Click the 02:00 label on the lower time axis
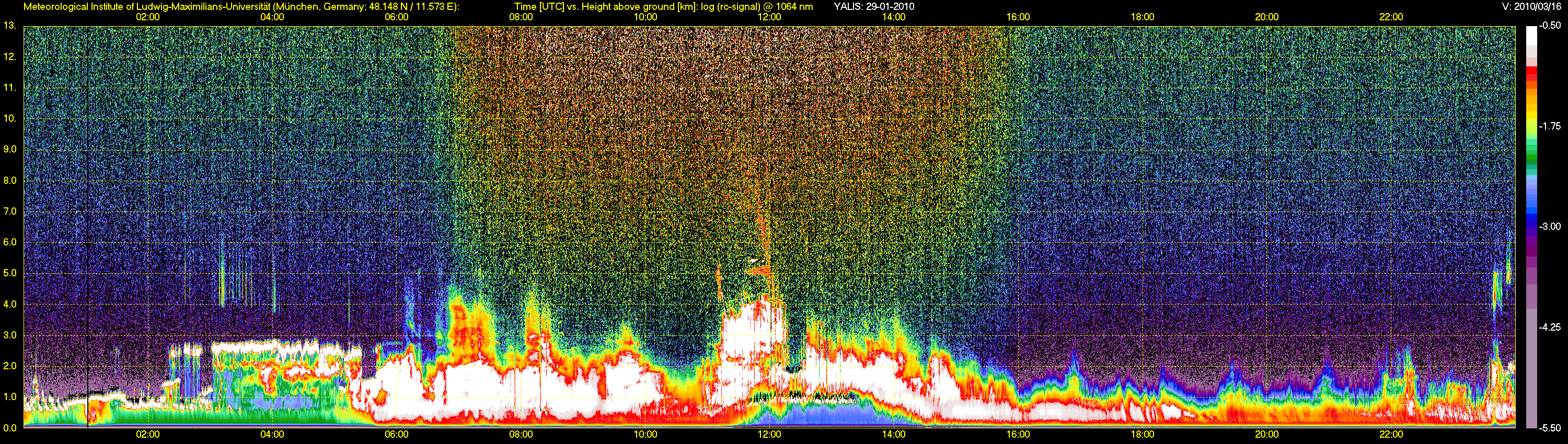 tap(148, 434)
